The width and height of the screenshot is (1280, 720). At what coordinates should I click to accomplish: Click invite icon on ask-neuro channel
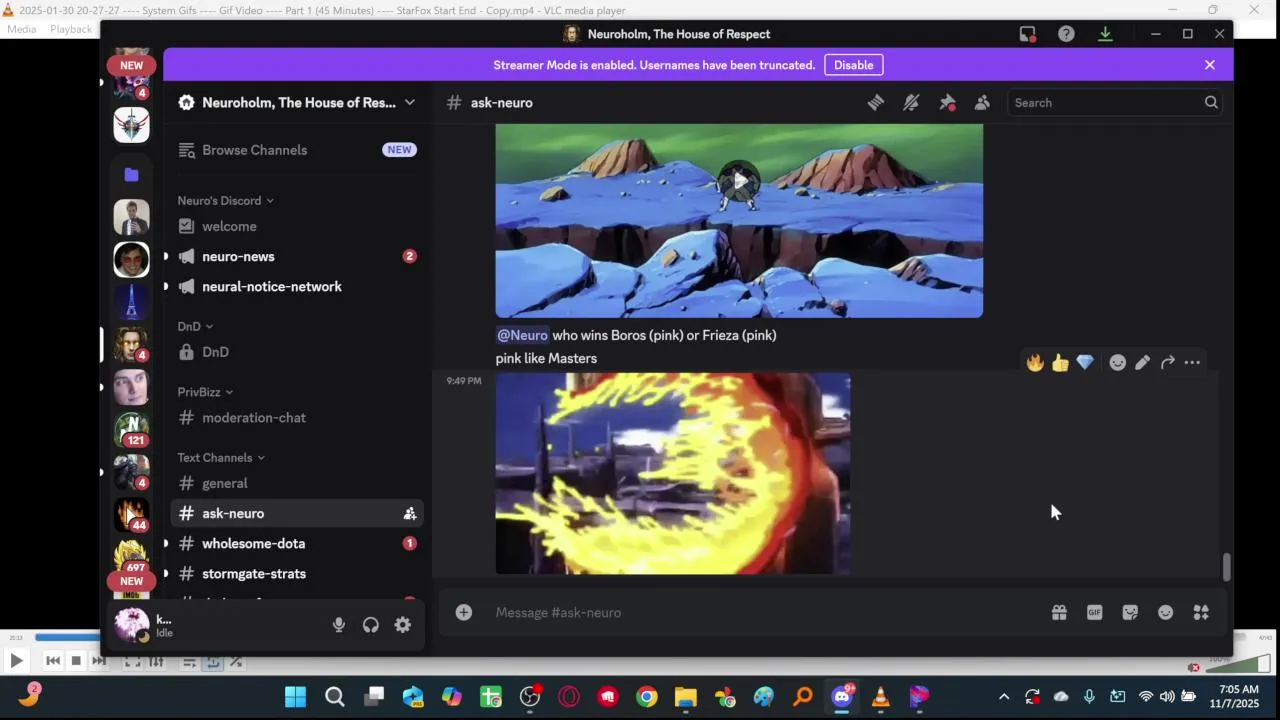point(409,513)
